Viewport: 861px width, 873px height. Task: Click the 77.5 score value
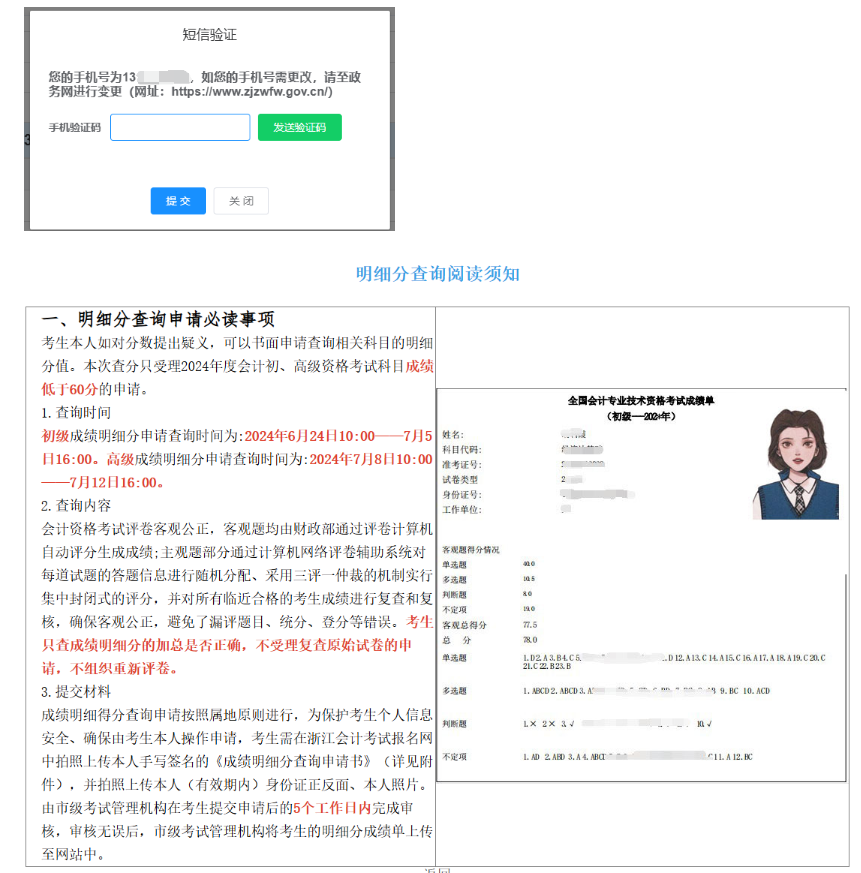click(530, 625)
